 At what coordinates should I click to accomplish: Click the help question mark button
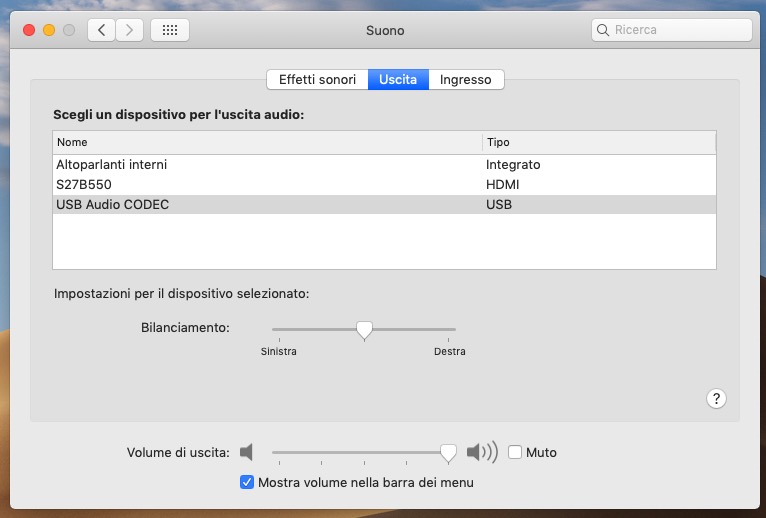pyautogui.click(x=716, y=398)
